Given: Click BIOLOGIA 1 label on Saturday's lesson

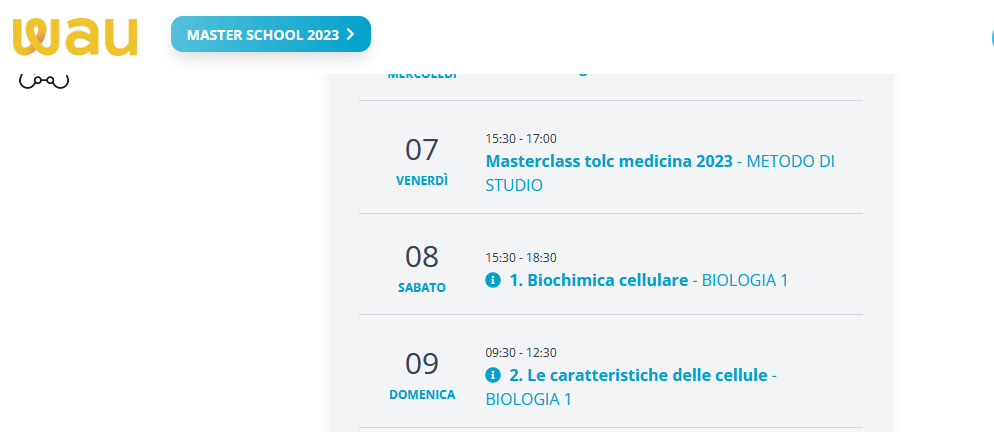Looking at the screenshot, I should coord(745,280).
